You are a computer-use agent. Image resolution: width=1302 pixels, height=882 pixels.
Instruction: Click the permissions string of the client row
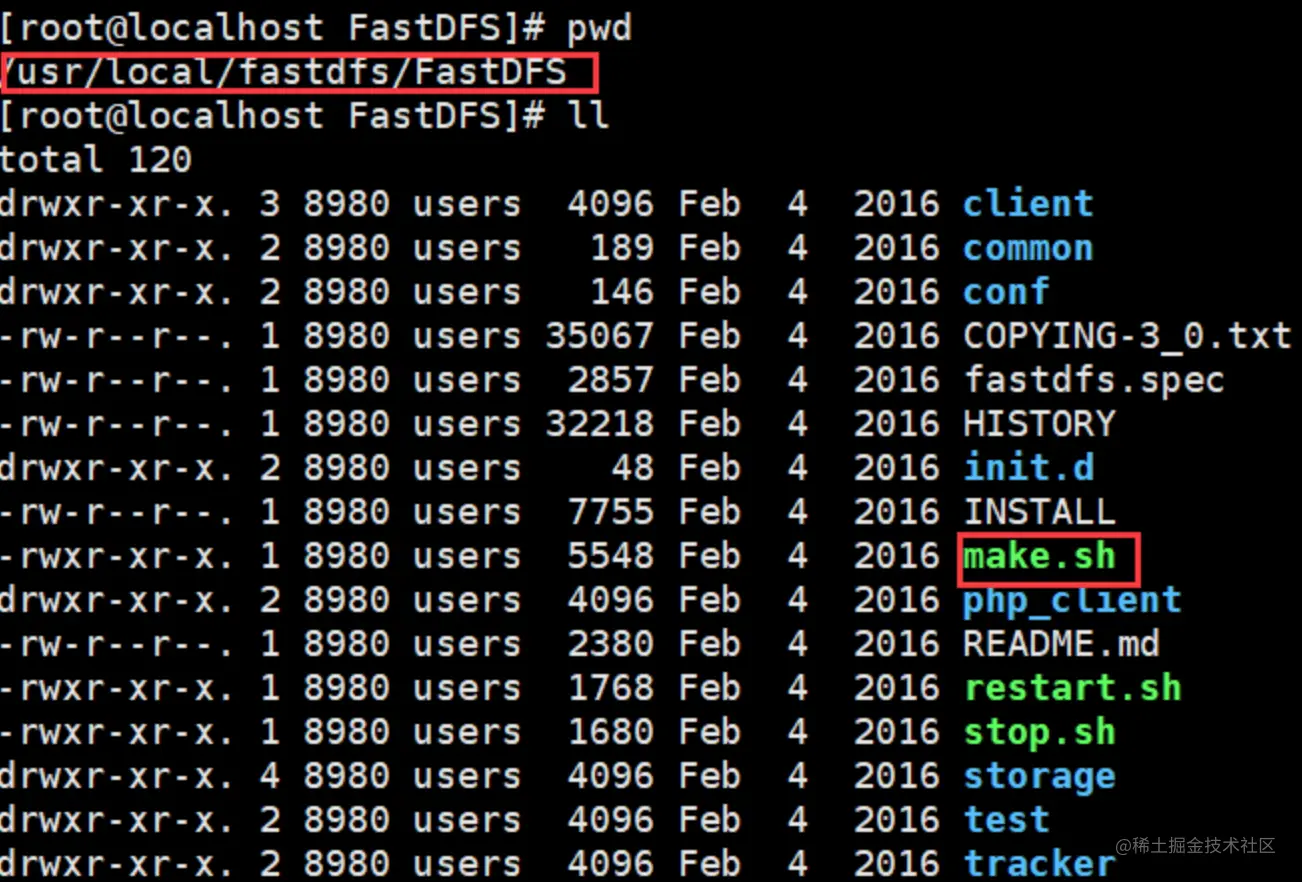[x=117, y=204]
